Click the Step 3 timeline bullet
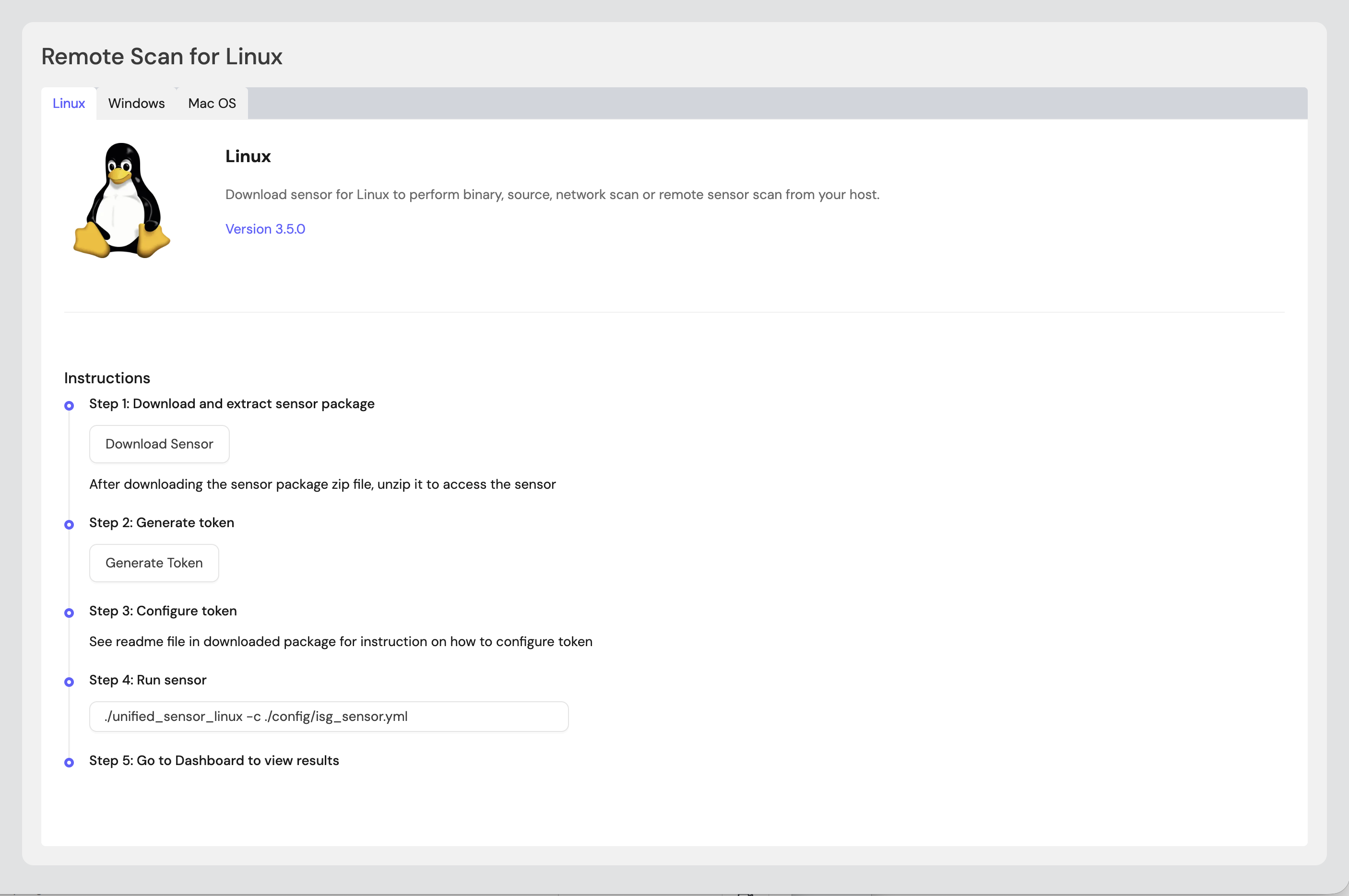Image resolution: width=1349 pixels, height=896 pixels. click(69, 613)
